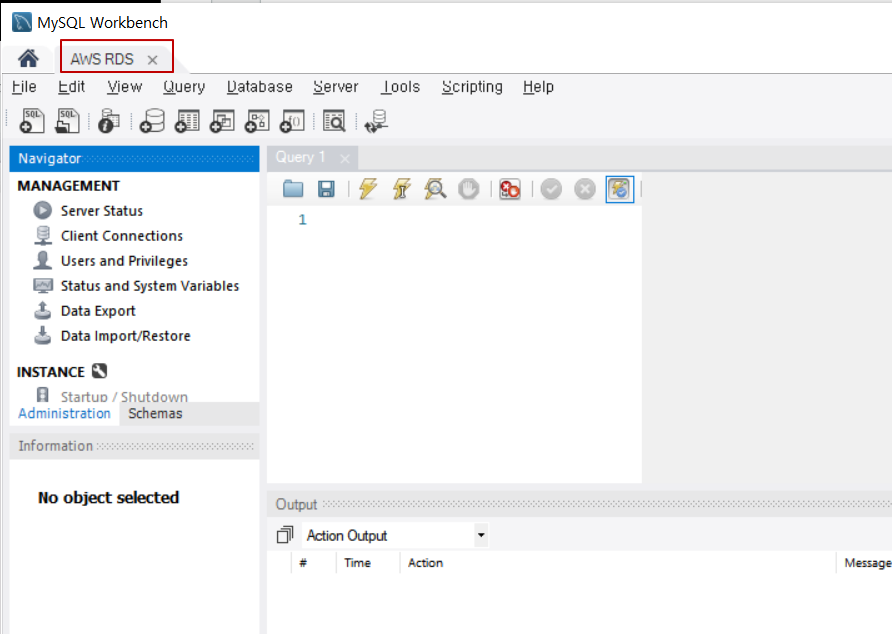Close the AWS RDS tab

[152, 60]
